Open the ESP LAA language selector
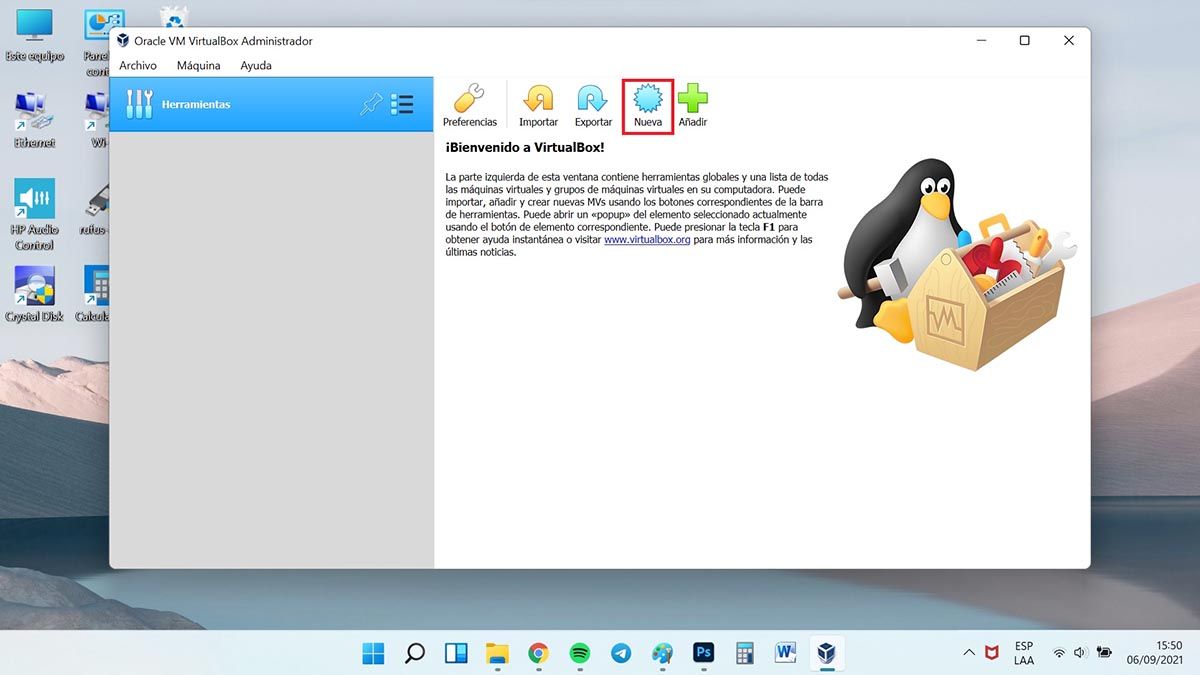 [x=1024, y=653]
